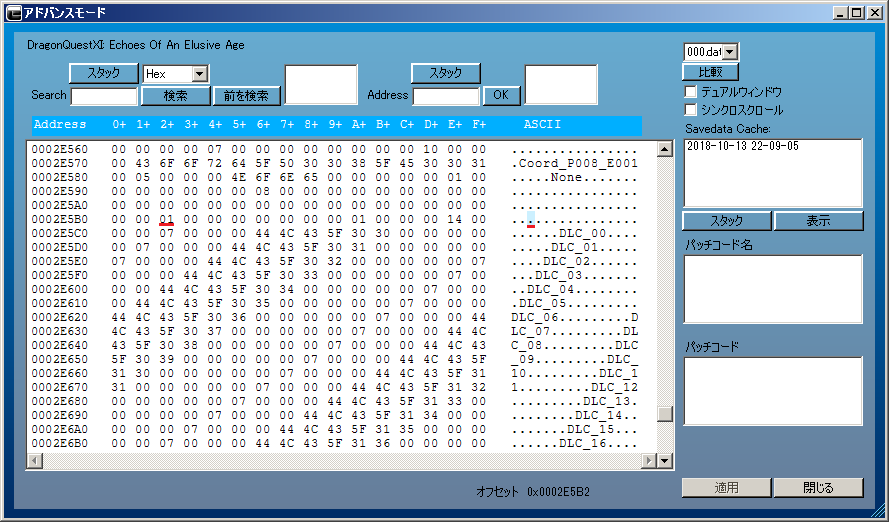Expand the 000.dat file dropdown
Screen dimensions: 889x522
coord(729,52)
